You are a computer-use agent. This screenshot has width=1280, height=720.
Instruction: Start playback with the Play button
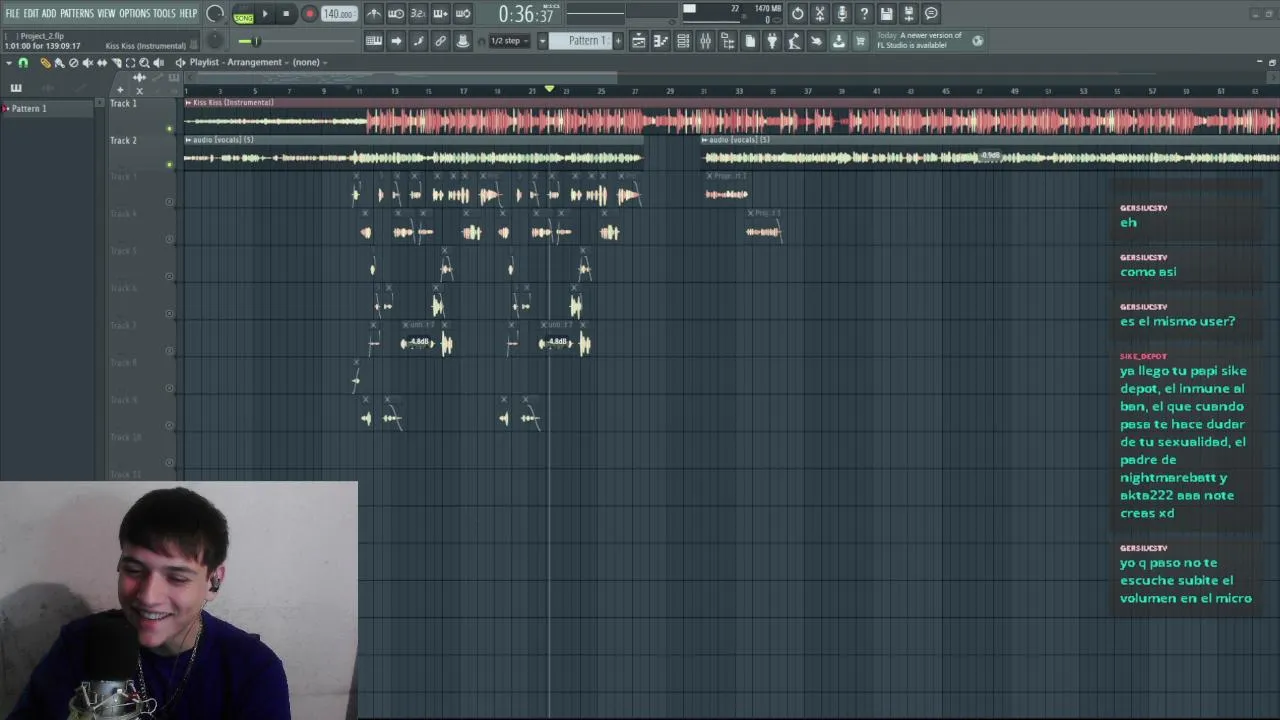[265, 14]
